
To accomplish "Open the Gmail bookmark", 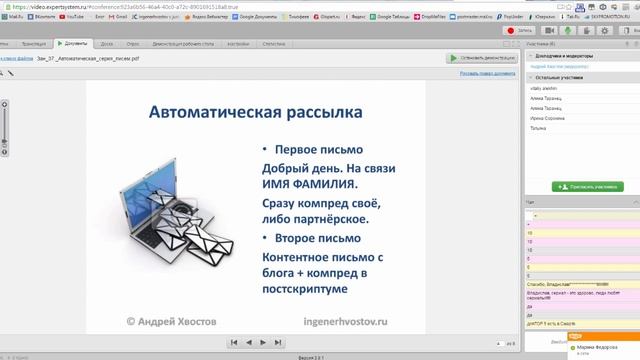I will click(x=118, y=17).
